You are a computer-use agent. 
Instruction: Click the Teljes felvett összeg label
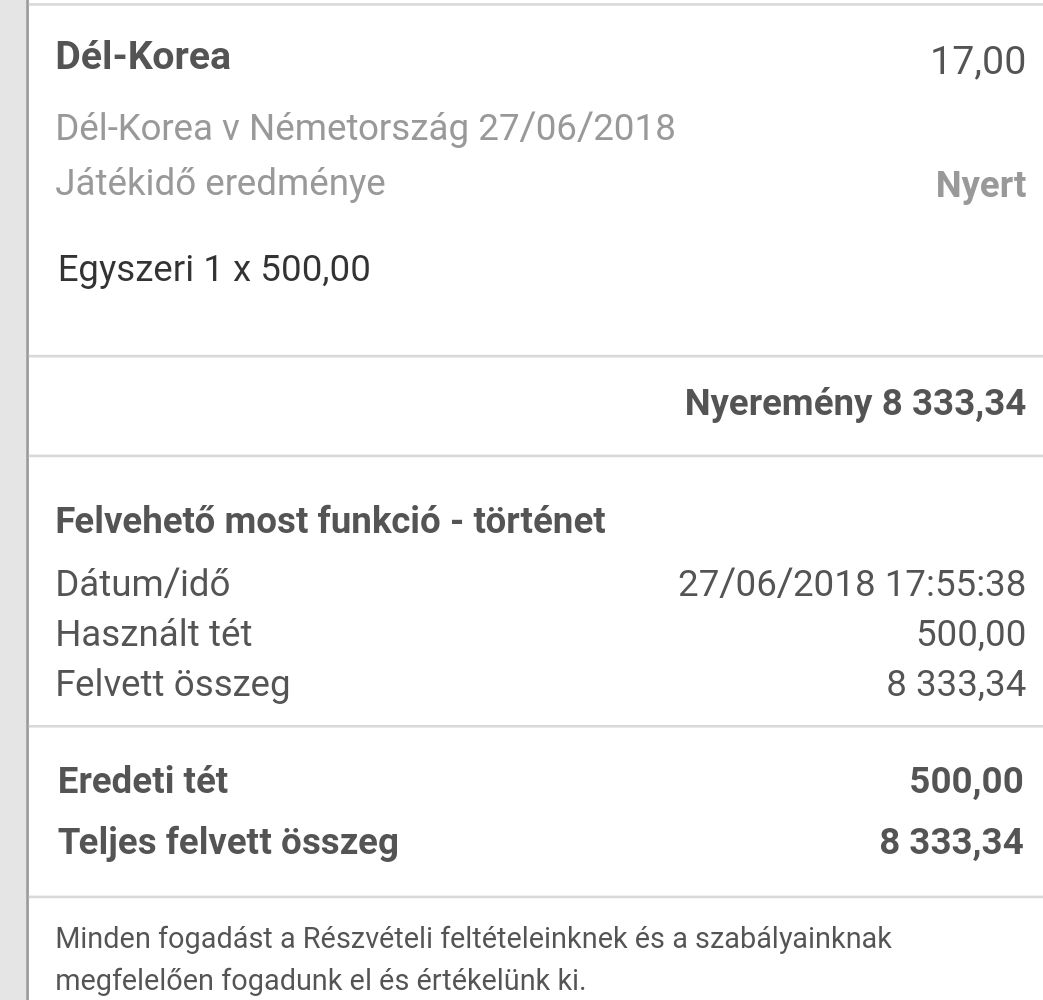(x=228, y=841)
